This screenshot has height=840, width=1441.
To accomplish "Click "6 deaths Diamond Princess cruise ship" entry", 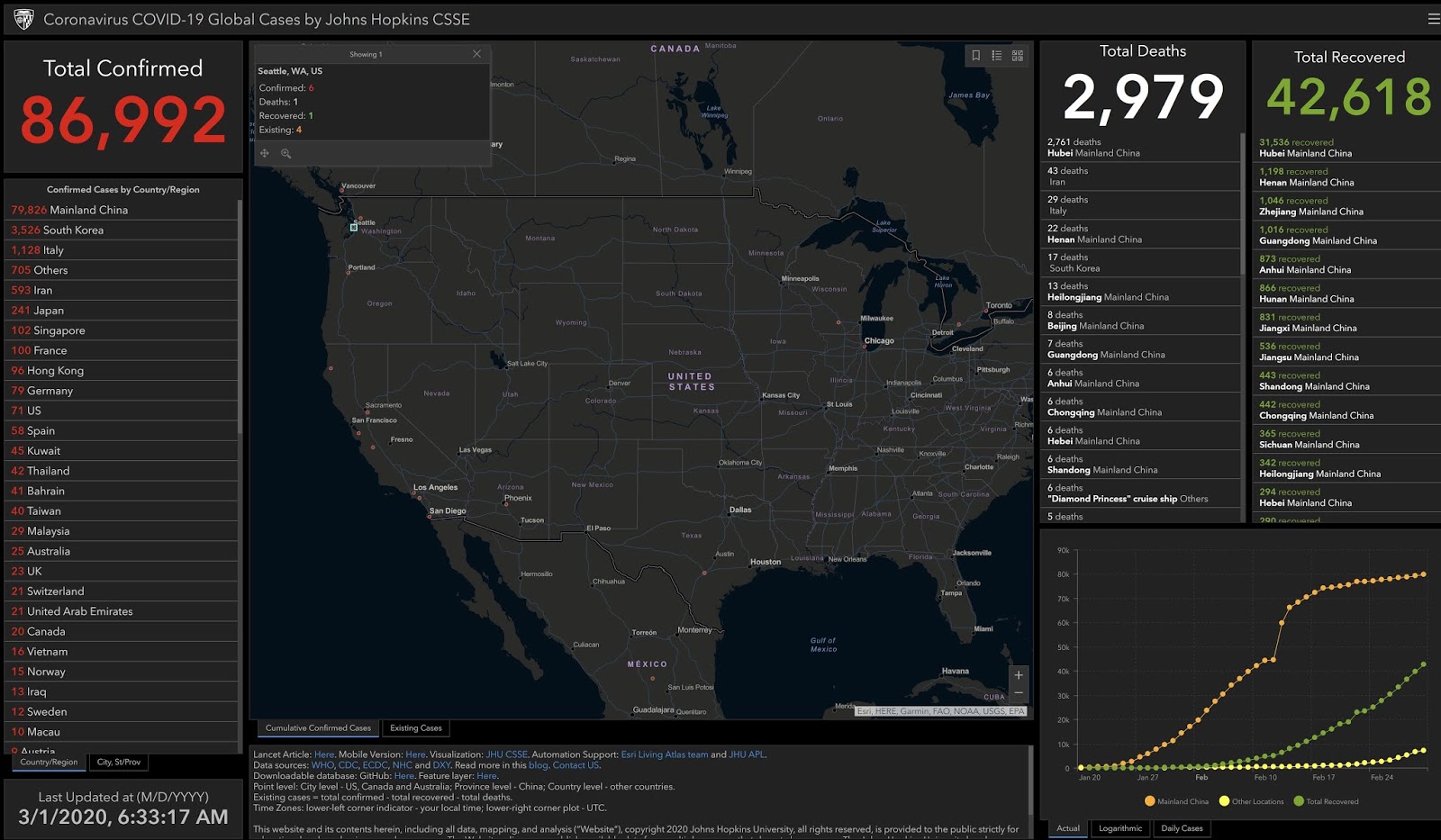I will (1140, 493).
